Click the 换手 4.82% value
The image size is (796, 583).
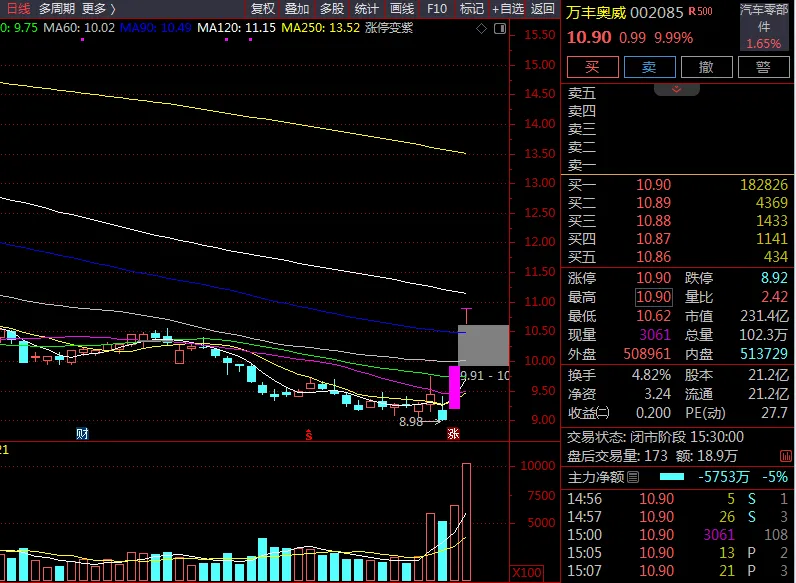(x=651, y=375)
